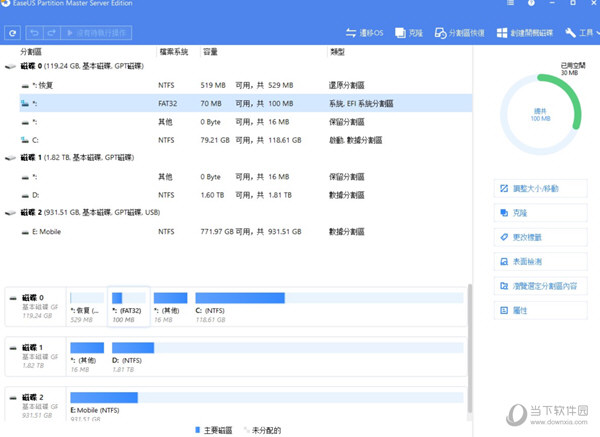Open the 遷移OS (migrate OS) tool
Screen dimensions: 600x437
(x=364, y=33)
